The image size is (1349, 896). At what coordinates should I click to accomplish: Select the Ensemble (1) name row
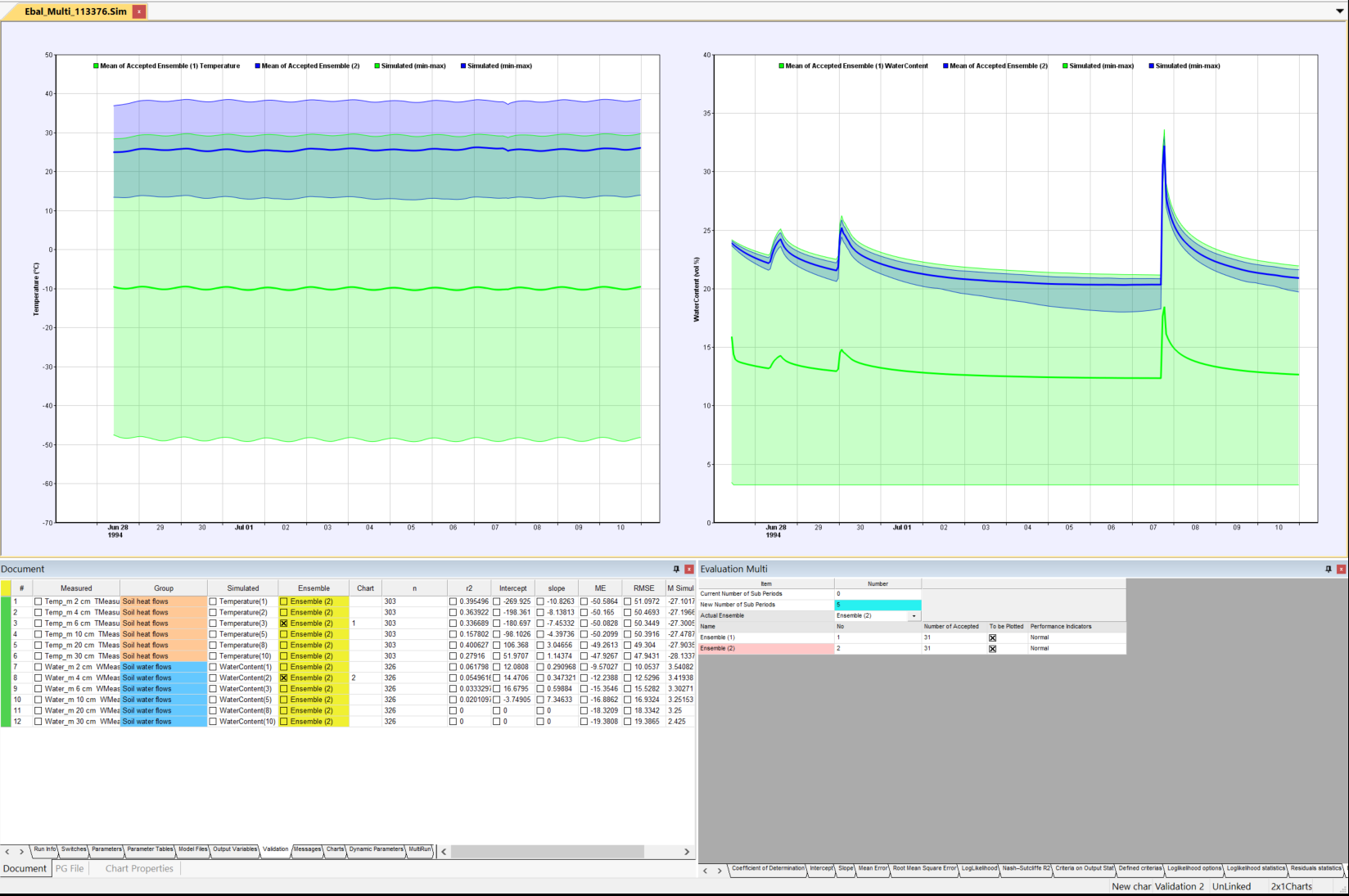(x=766, y=637)
